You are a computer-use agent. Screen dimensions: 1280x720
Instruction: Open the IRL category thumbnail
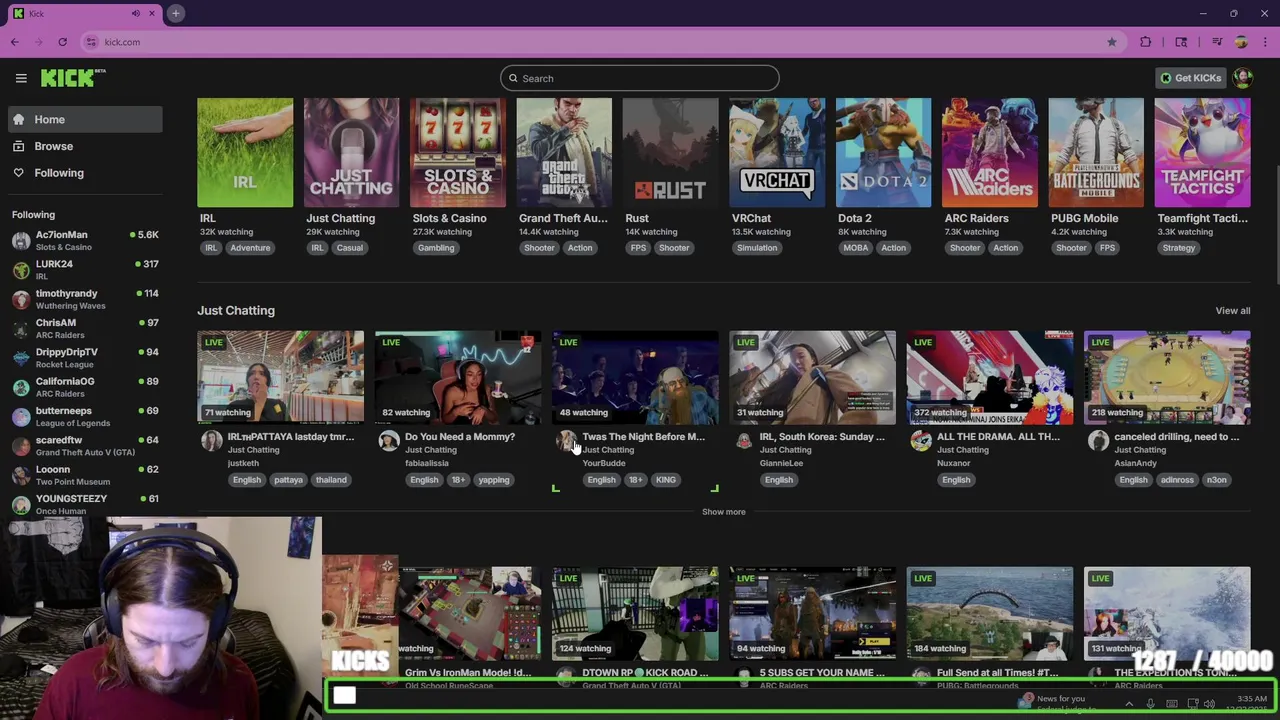pos(245,152)
